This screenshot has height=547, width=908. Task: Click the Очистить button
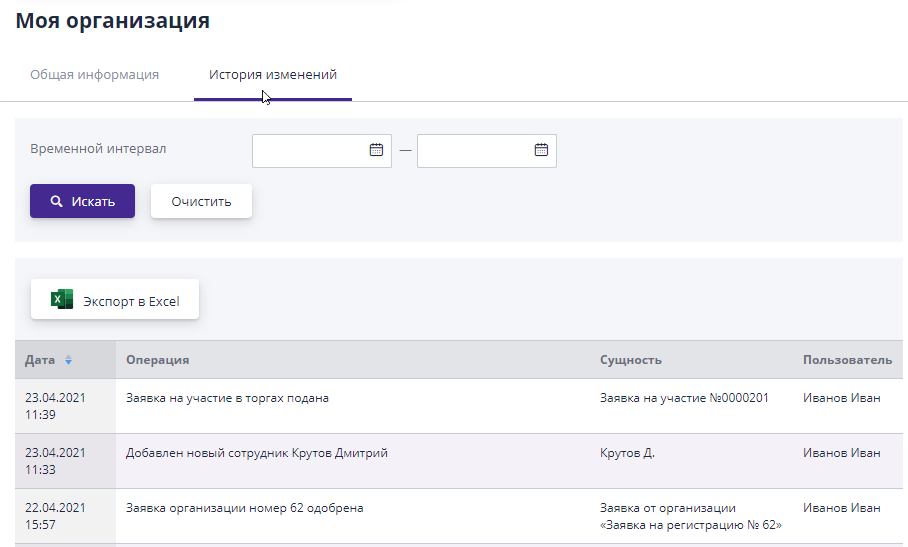pos(201,201)
